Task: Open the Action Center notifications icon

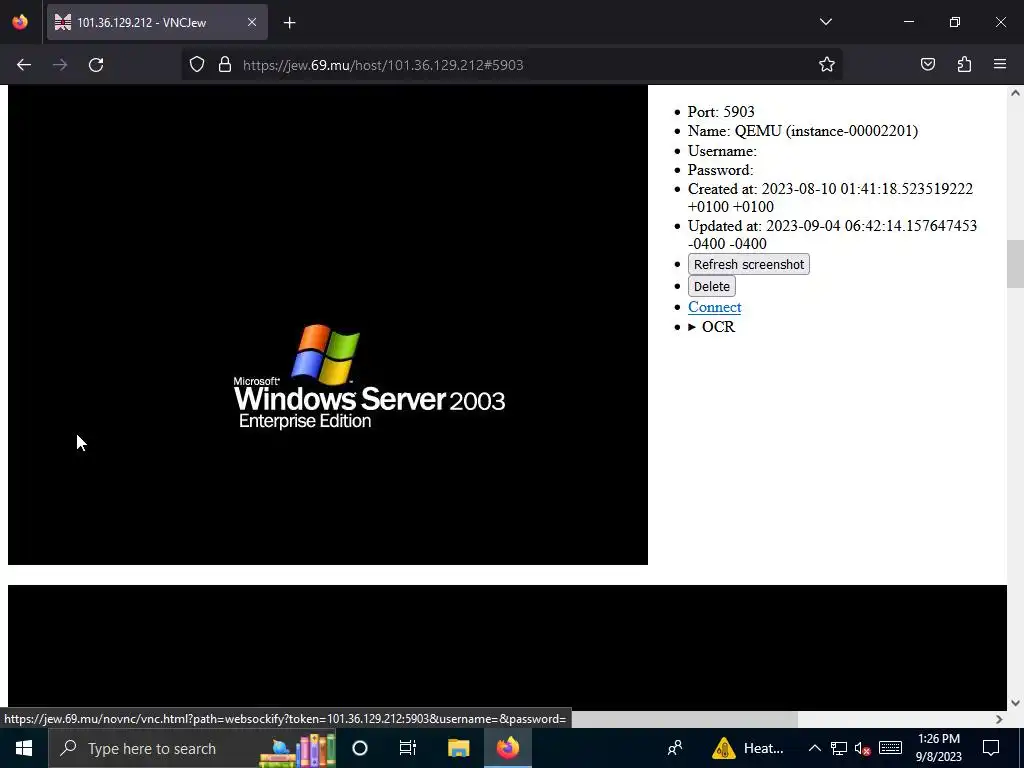Action: pyautogui.click(x=991, y=748)
